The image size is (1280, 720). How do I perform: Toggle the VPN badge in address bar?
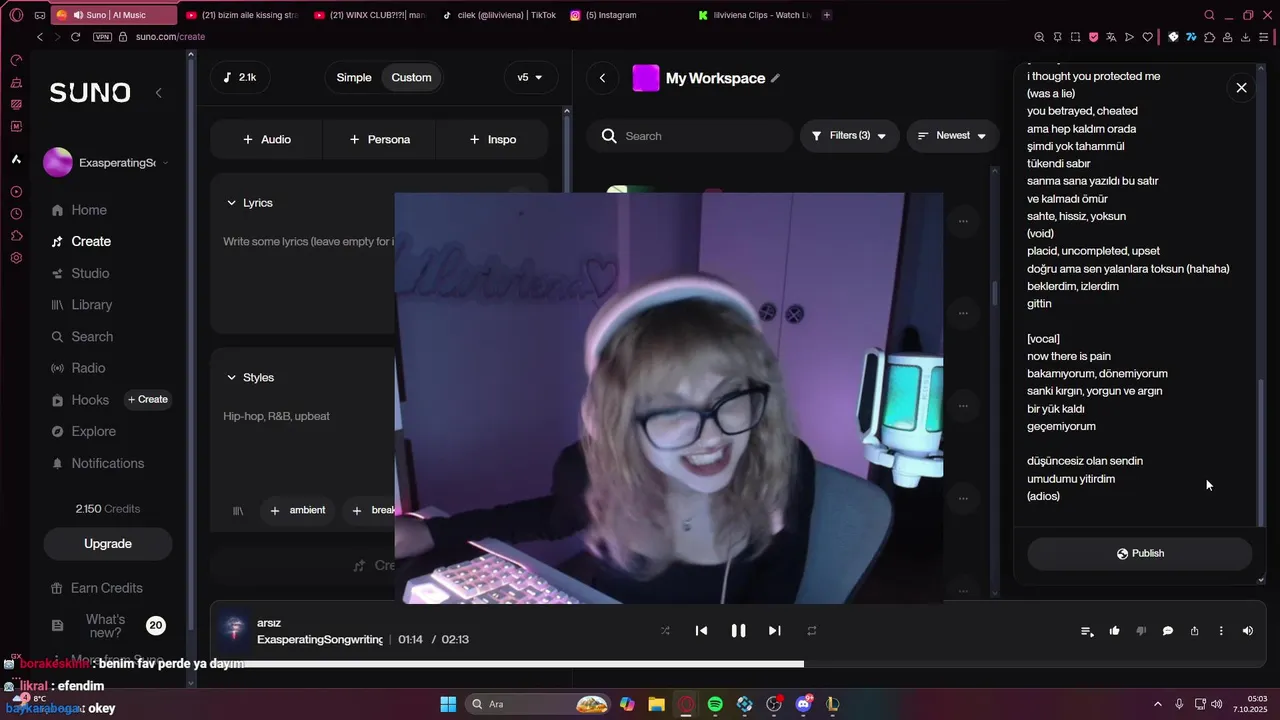pyautogui.click(x=102, y=37)
